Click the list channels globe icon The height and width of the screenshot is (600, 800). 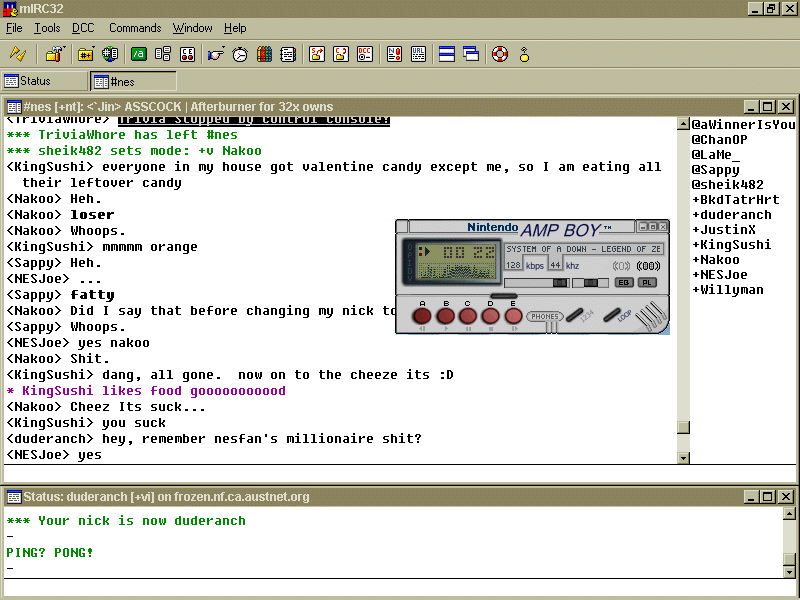(x=110, y=54)
